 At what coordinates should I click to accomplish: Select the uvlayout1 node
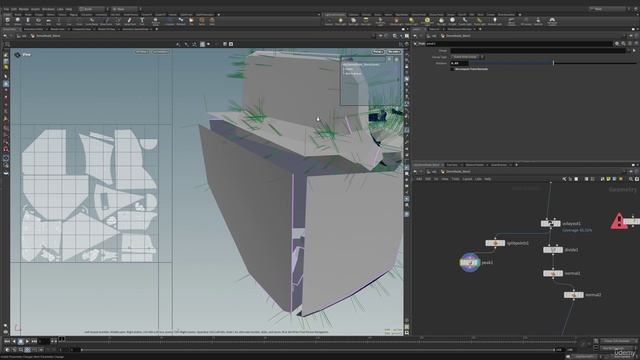551,223
